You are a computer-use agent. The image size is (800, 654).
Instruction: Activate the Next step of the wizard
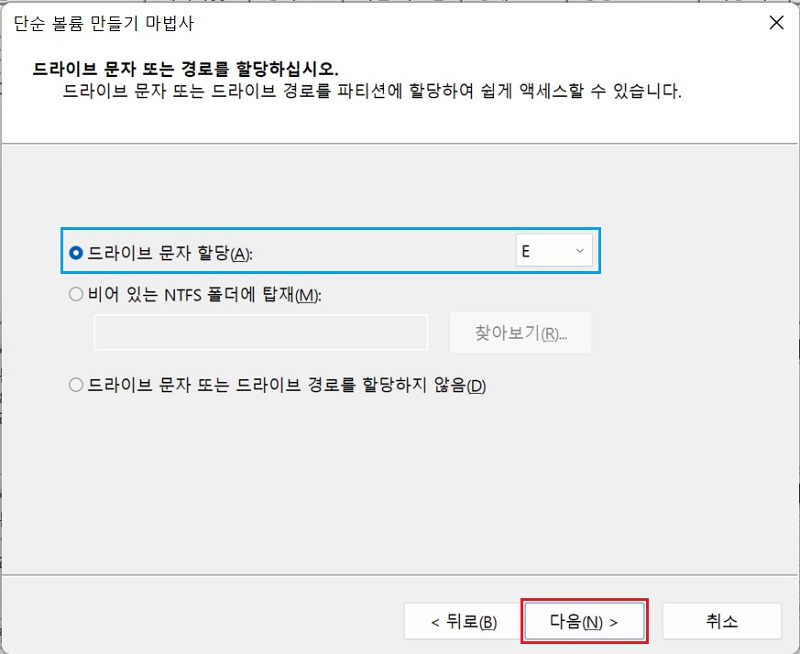585,620
